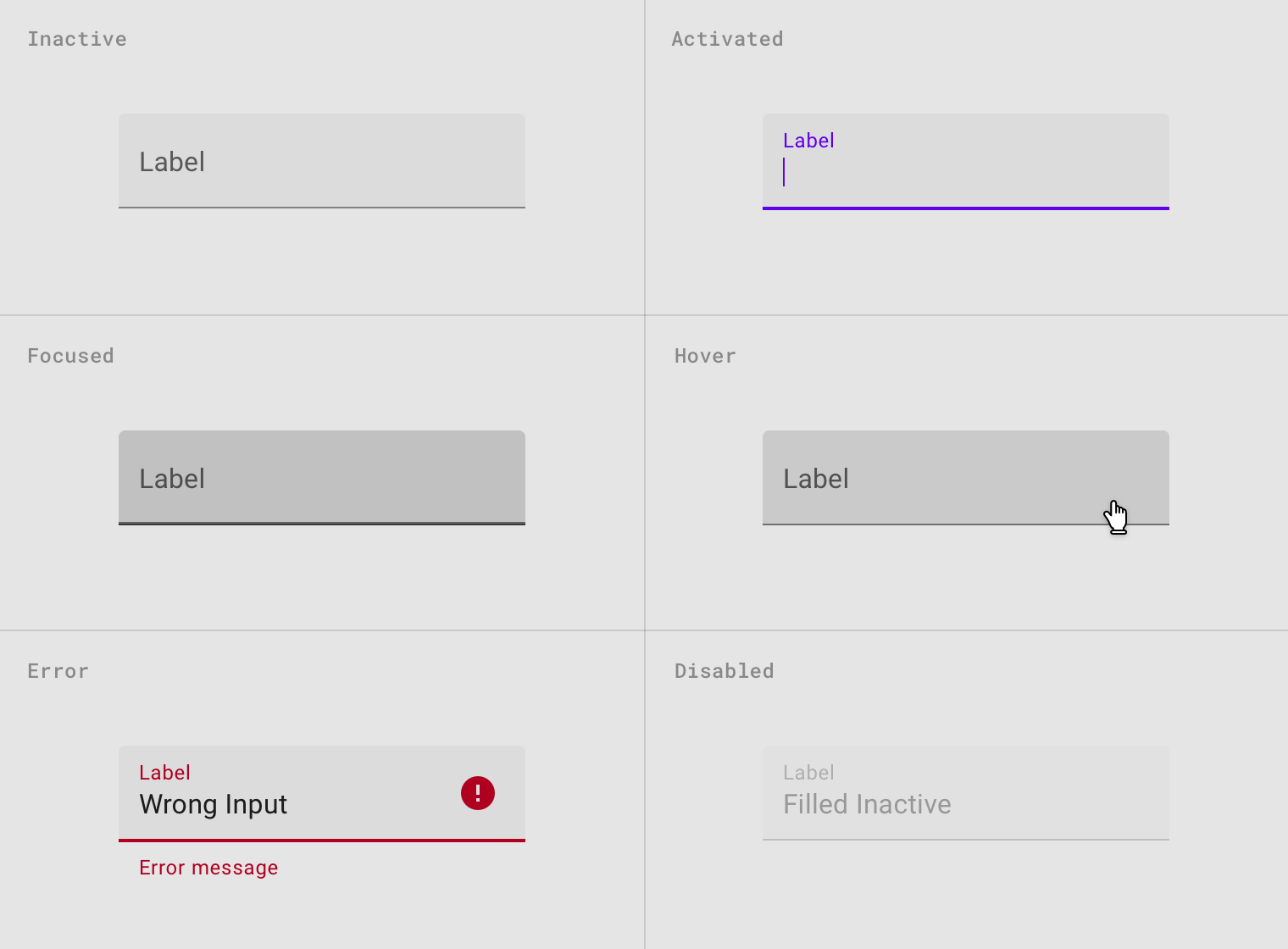Click the Hover state Label field
The width and height of the screenshot is (1288, 949).
tap(966, 478)
